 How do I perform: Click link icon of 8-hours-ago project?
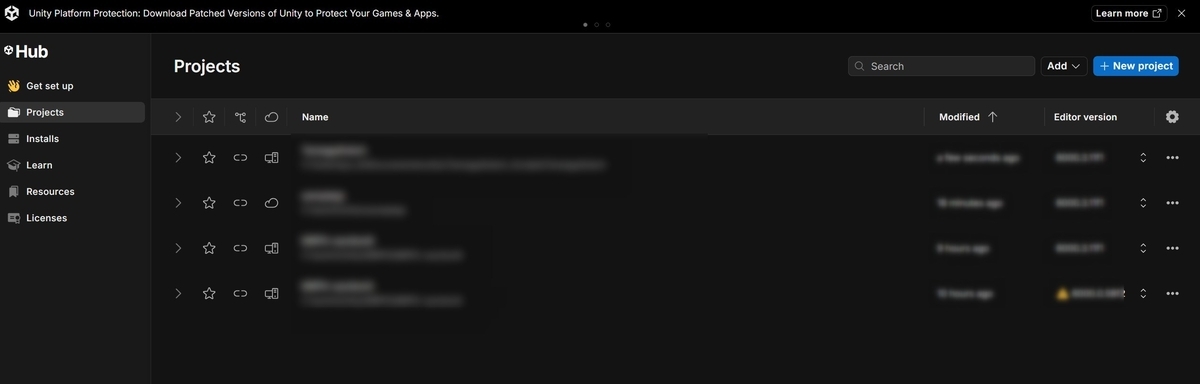240,248
